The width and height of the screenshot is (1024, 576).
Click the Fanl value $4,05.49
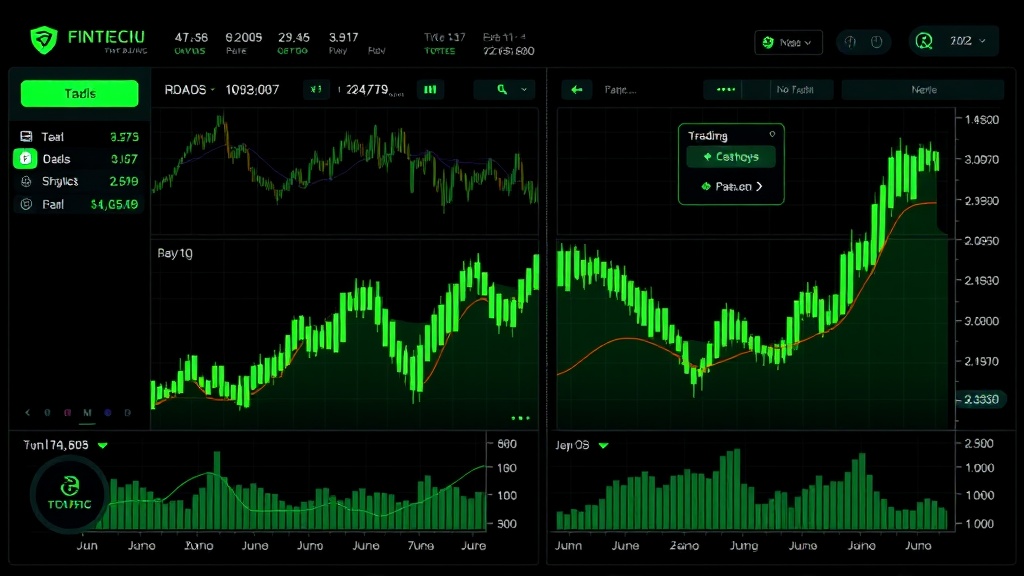tap(114, 204)
